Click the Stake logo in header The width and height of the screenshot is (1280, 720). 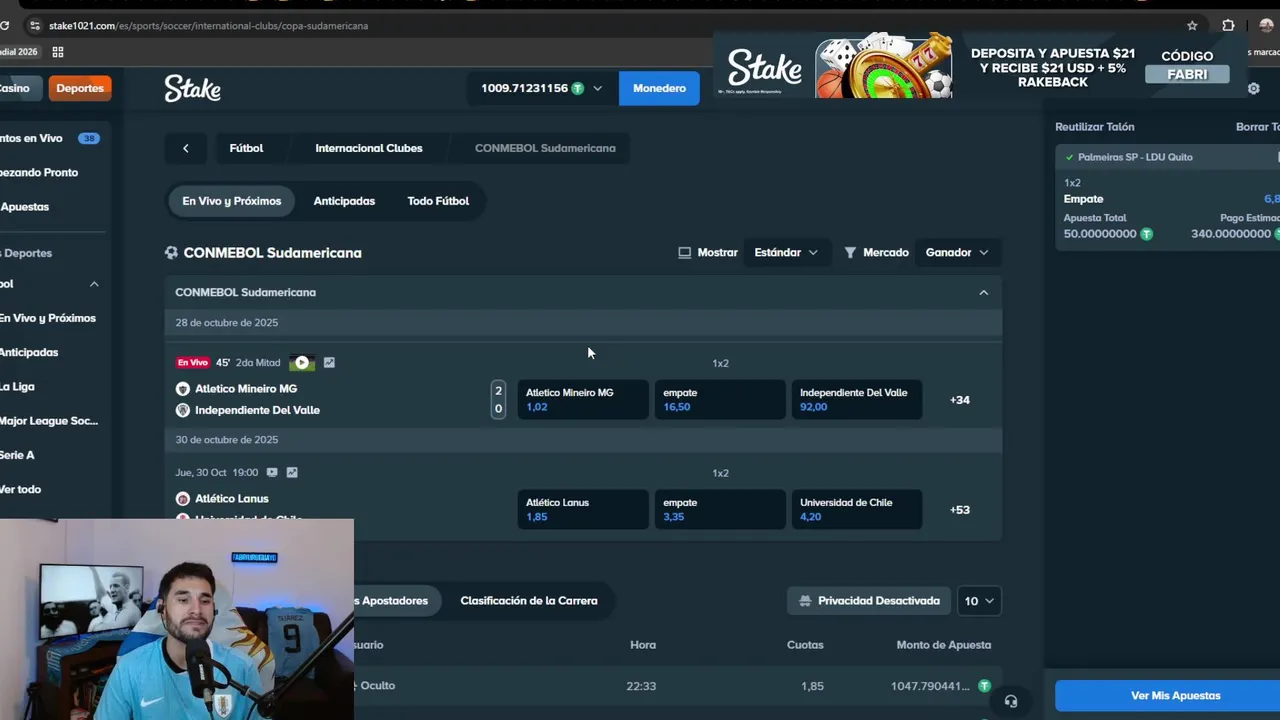click(192, 88)
